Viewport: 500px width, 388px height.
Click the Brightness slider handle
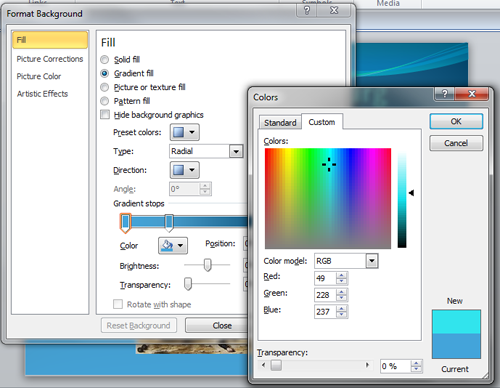point(208,265)
